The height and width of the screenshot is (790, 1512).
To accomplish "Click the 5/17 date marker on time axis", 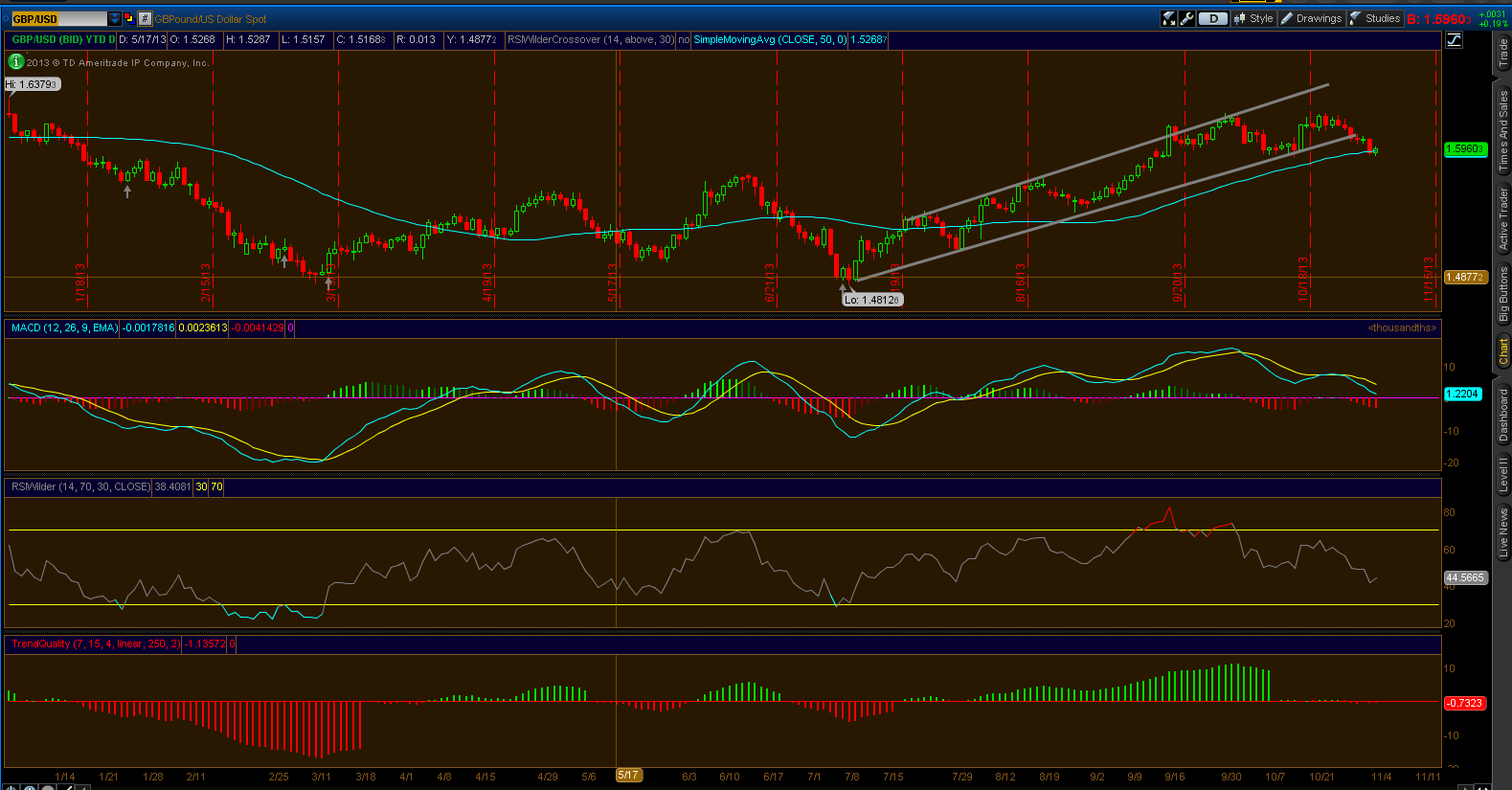I will coord(628,776).
